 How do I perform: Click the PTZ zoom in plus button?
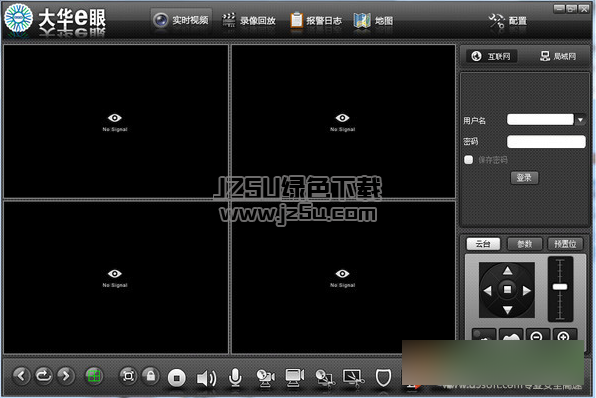(x=564, y=335)
